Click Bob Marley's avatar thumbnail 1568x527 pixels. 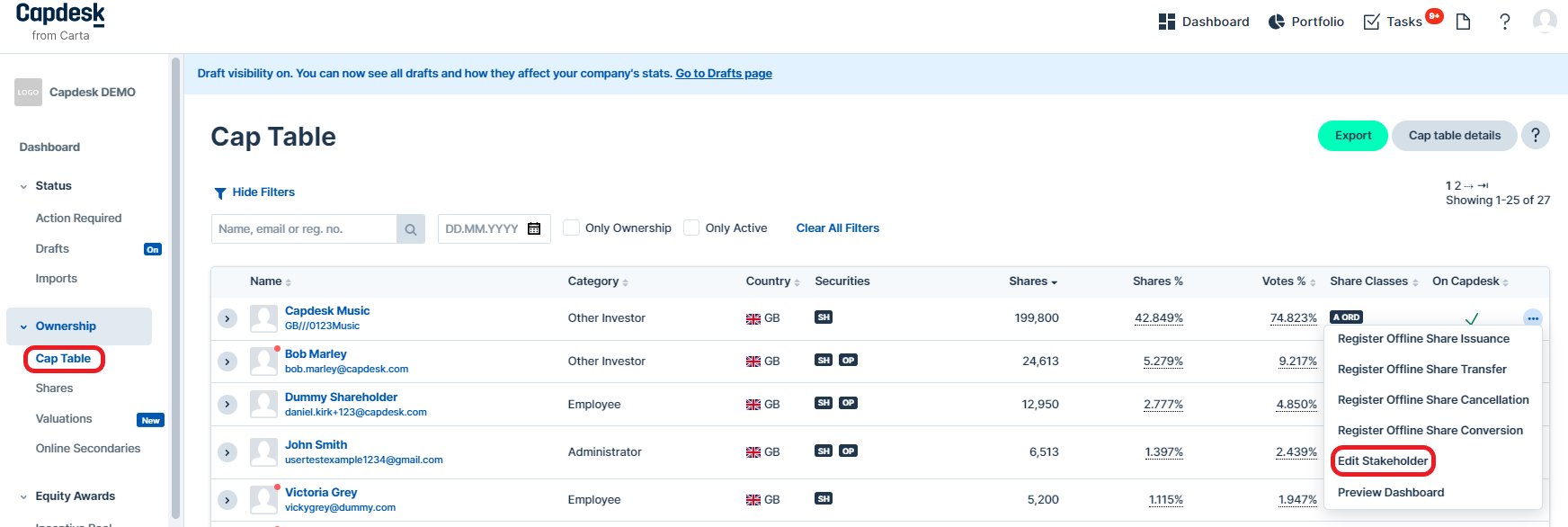pyautogui.click(x=263, y=362)
